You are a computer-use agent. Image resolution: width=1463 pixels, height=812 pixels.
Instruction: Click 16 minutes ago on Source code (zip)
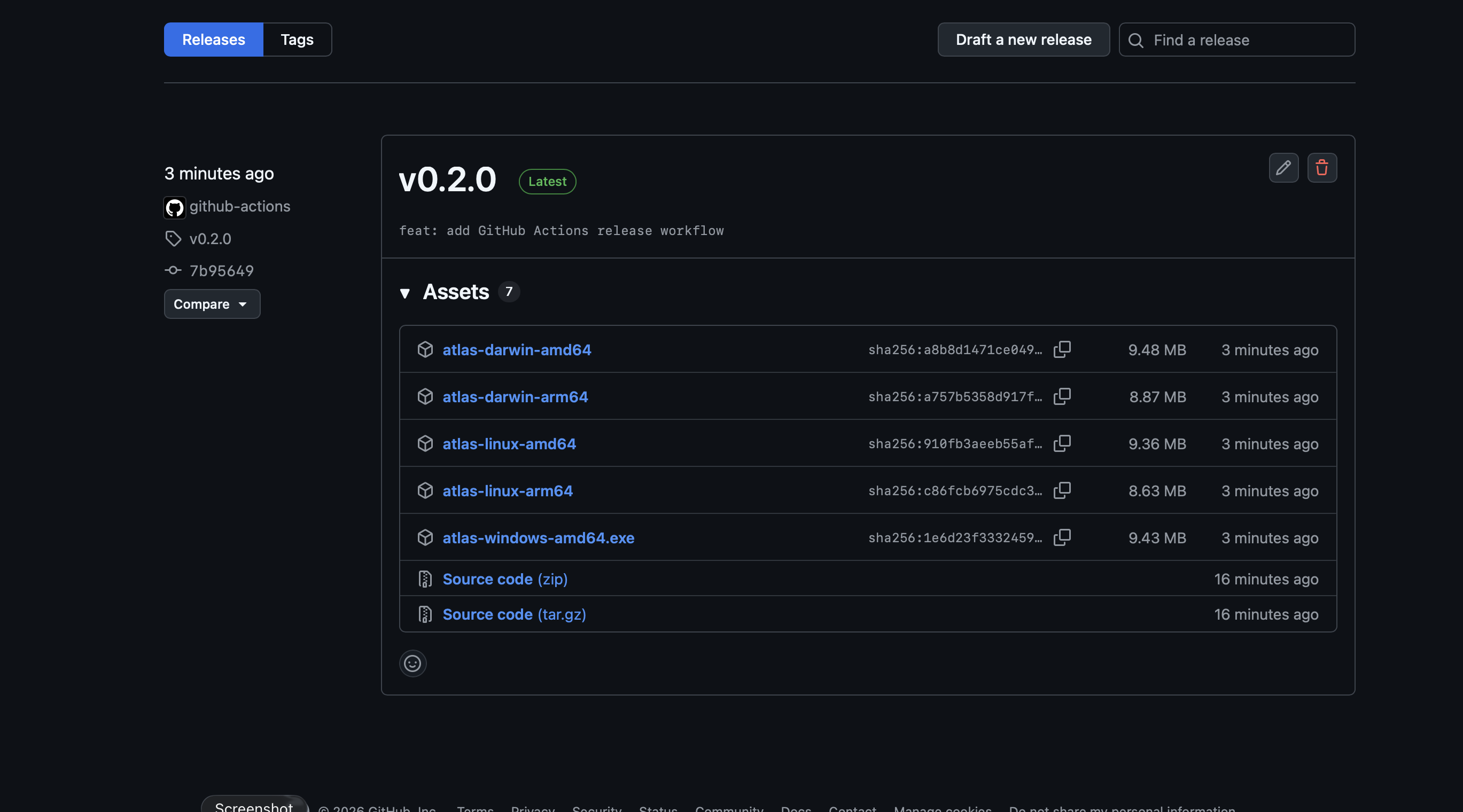tap(1266, 579)
